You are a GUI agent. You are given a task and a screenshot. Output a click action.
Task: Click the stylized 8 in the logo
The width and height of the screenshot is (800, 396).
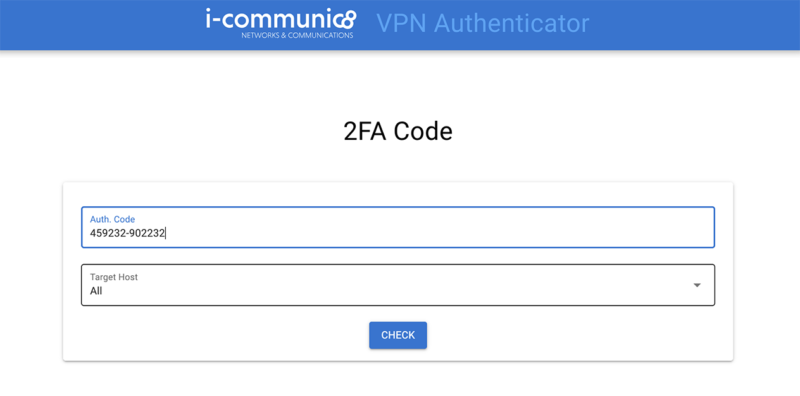[348, 21]
